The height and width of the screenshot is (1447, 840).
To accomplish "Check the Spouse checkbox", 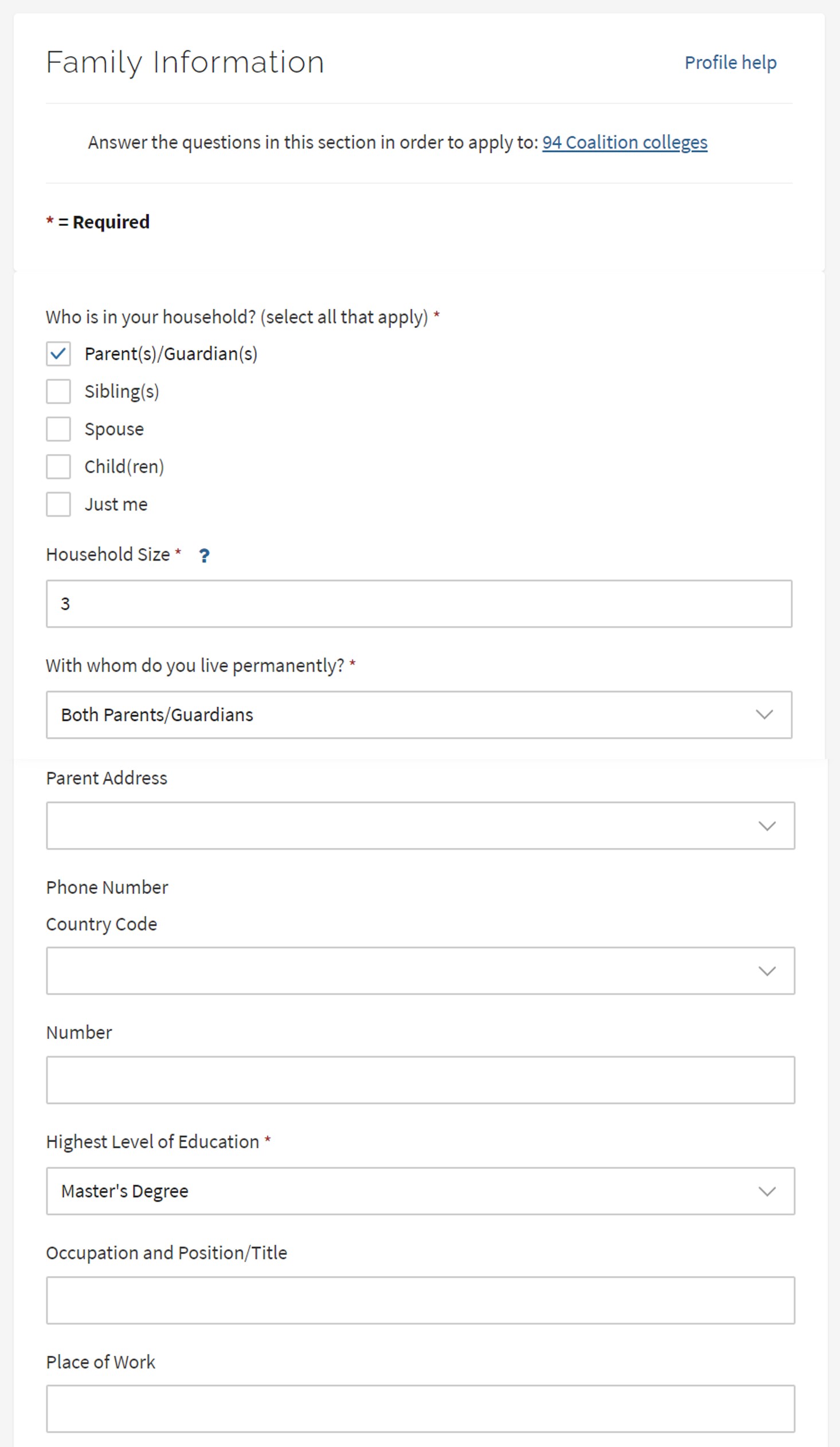I will coord(58,429).
